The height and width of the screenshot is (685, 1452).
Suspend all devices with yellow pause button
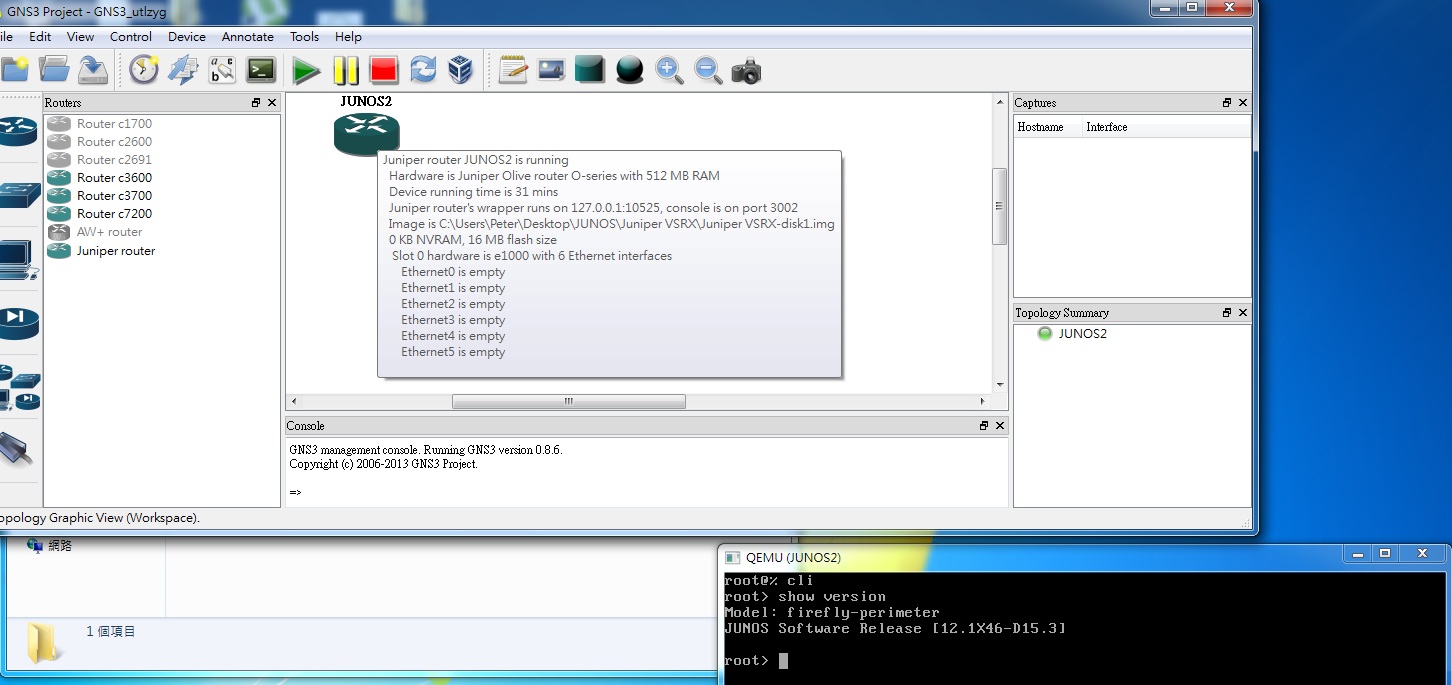click(x=346, y=70)
